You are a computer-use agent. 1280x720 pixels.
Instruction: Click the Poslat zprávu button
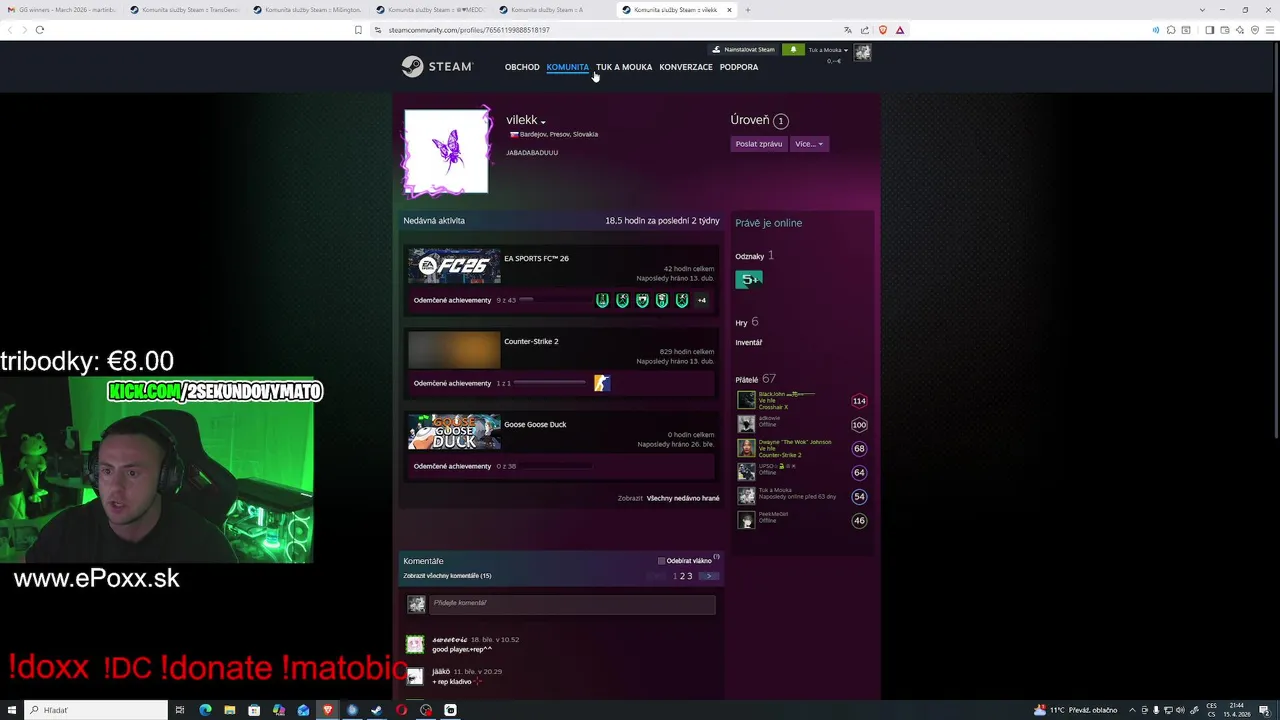[x=759, y=144]
